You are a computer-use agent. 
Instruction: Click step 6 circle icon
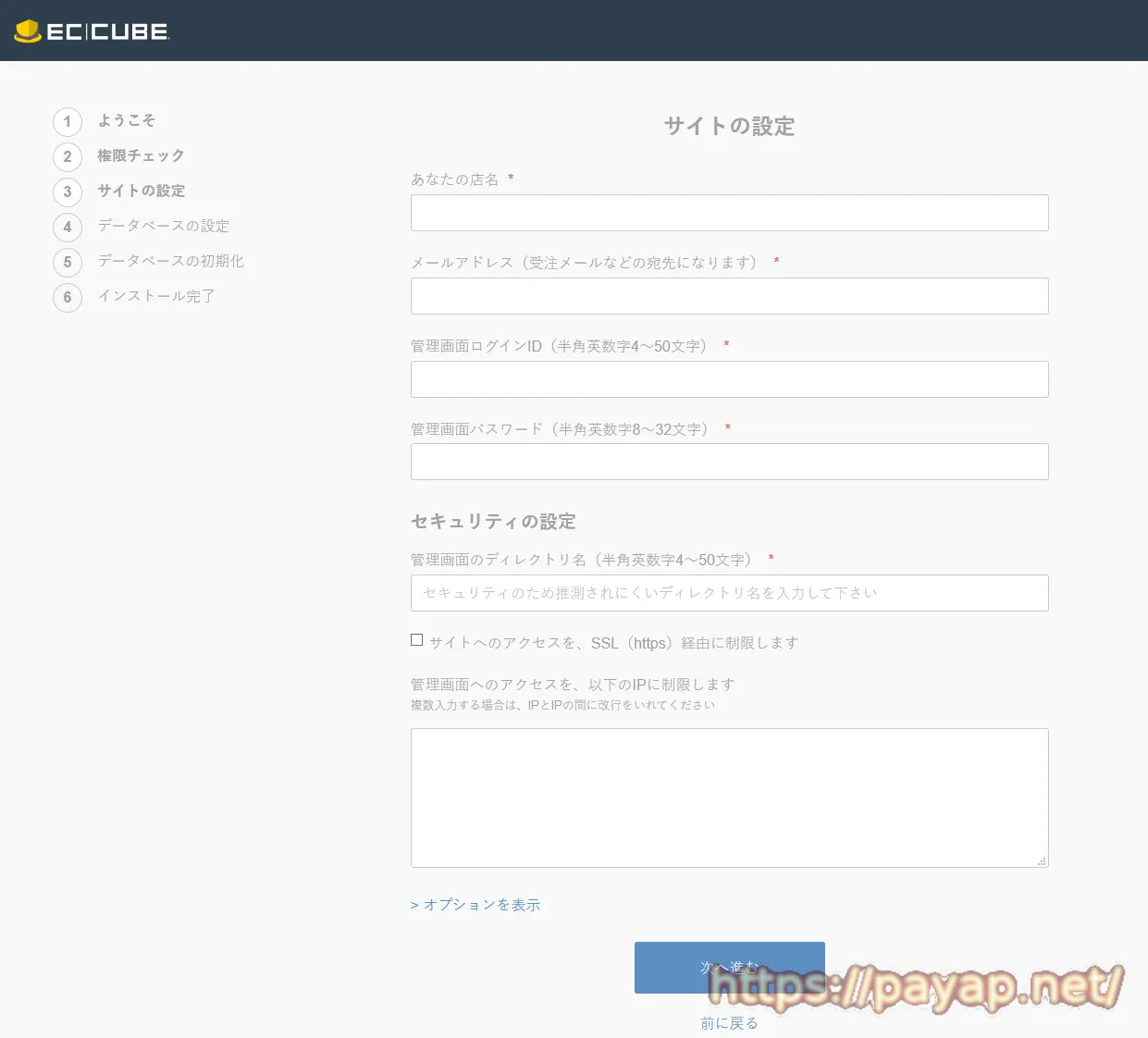pyautogui.click(x=68, y=298)
